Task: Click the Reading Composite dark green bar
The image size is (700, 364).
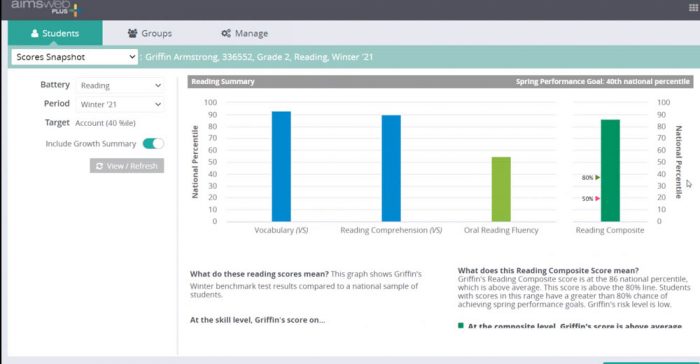Action: [610, 170]
